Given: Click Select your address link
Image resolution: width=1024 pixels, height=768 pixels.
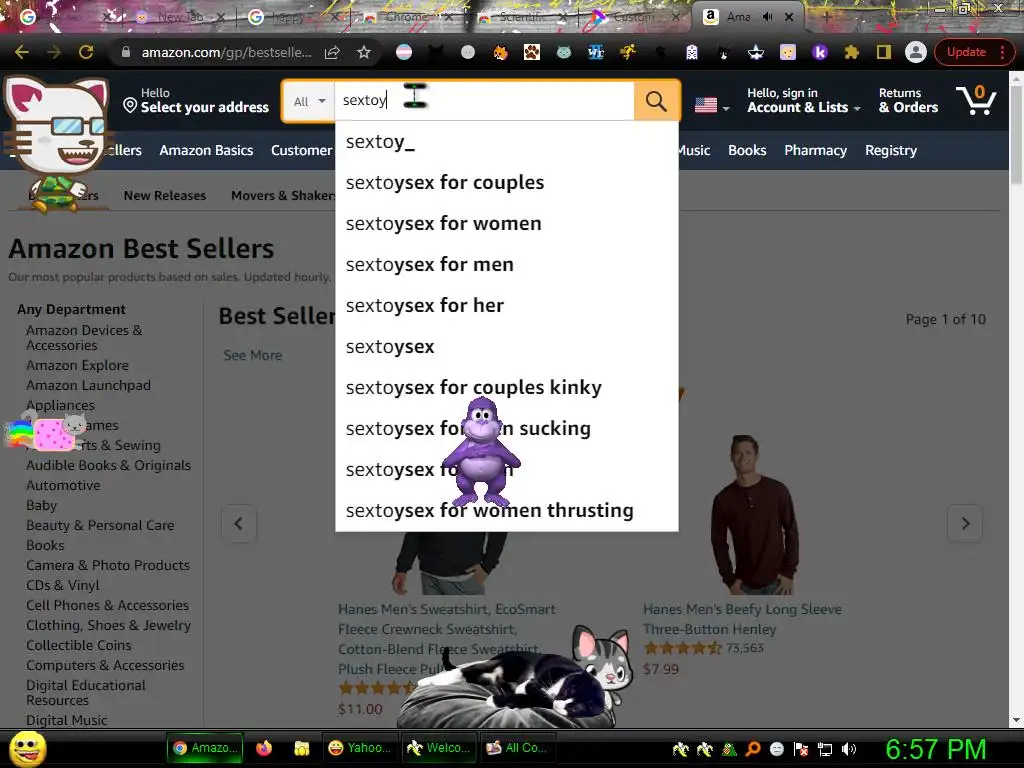Looking at the screenshot, I should 196,101.
